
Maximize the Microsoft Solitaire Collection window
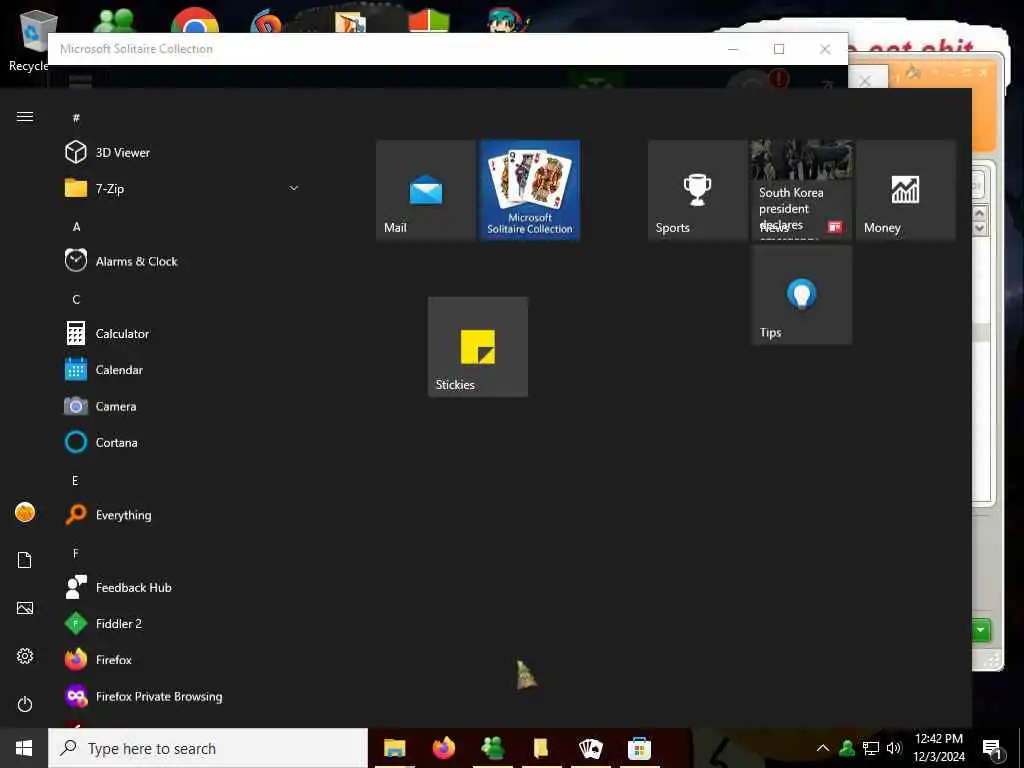pos(778,49)
